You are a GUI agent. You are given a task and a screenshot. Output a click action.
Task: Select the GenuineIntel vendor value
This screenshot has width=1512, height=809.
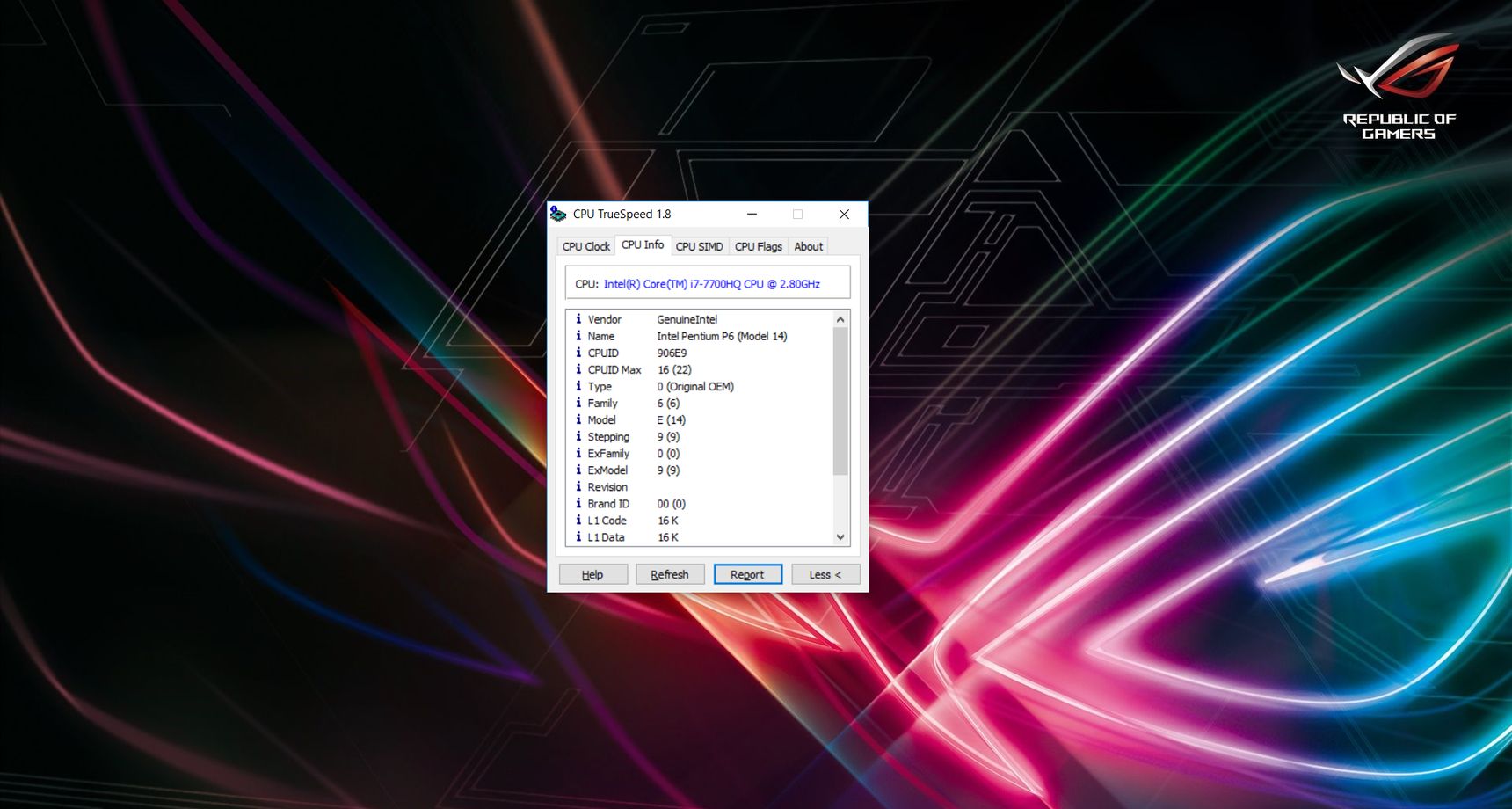point(687,319)
